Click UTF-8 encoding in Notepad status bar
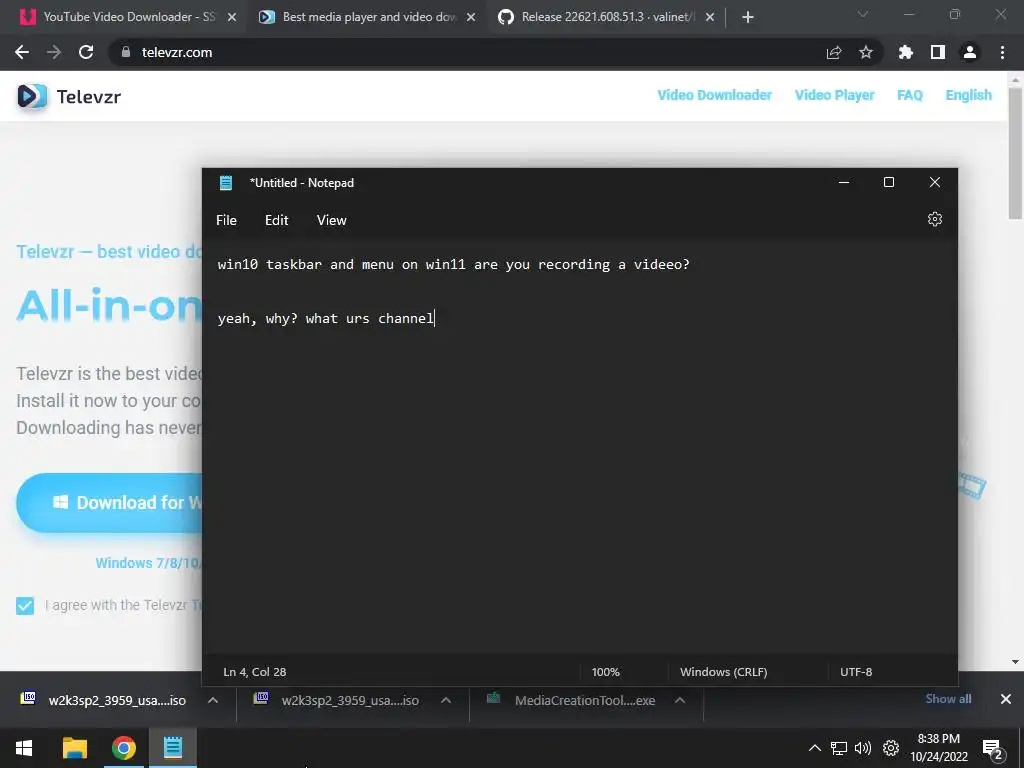 [x=856, y=672]
